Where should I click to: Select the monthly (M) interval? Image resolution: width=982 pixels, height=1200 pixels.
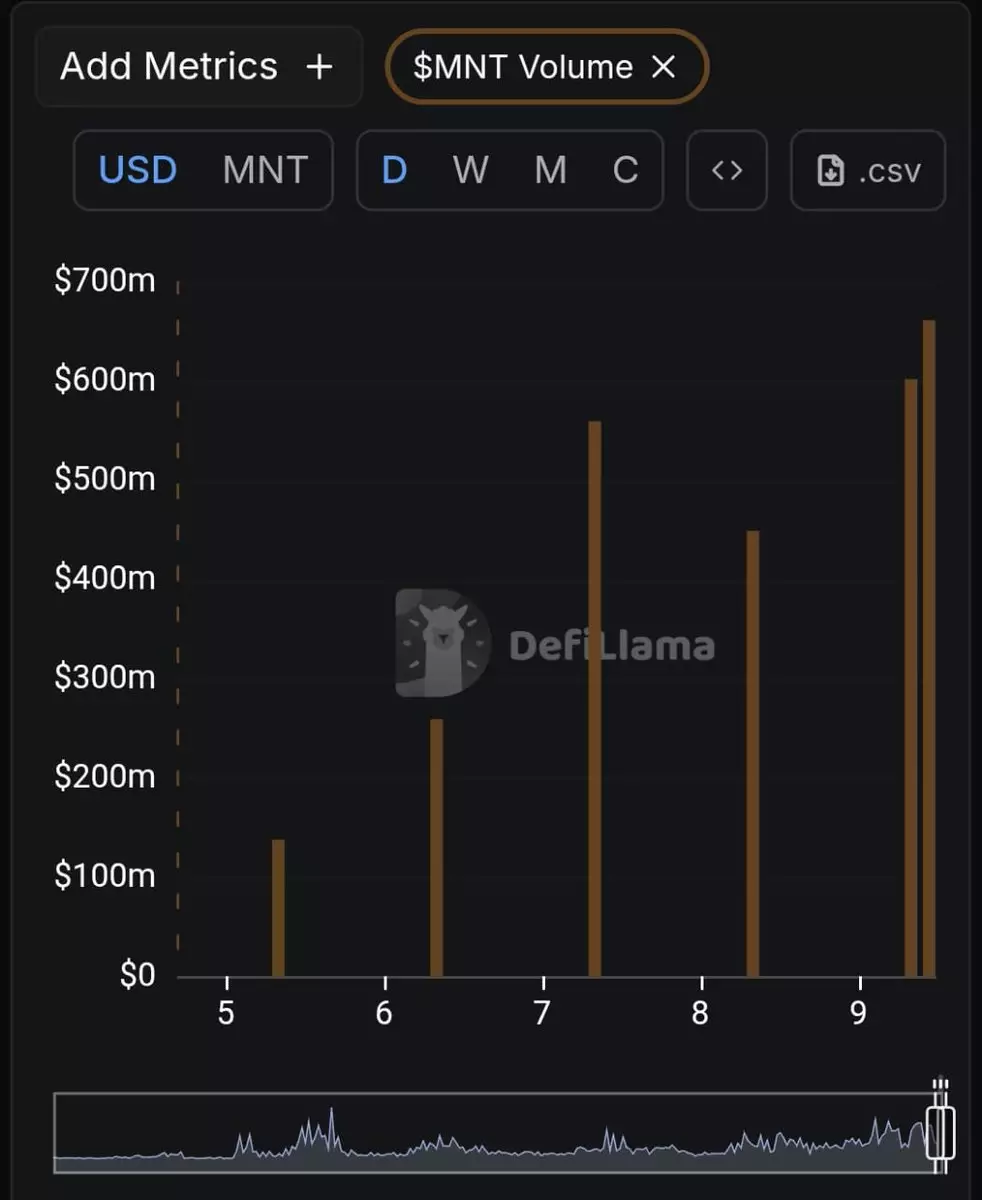coord(550,170)
